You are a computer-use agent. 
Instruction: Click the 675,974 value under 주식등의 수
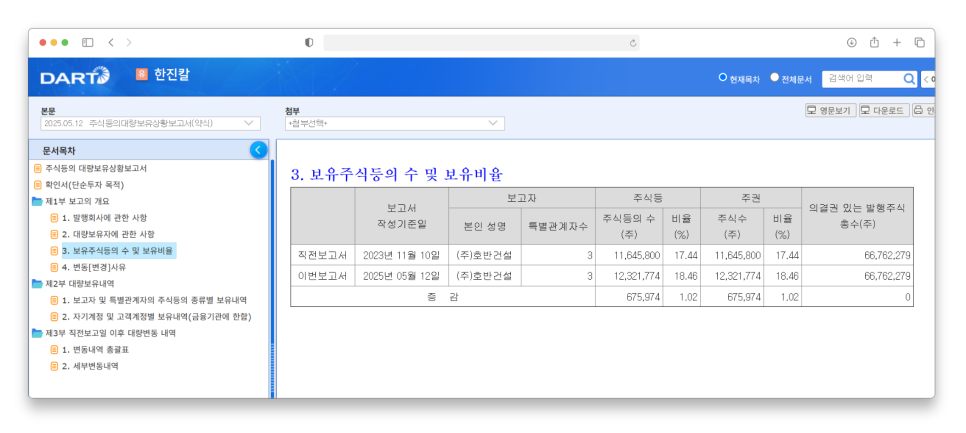(641, 297)
